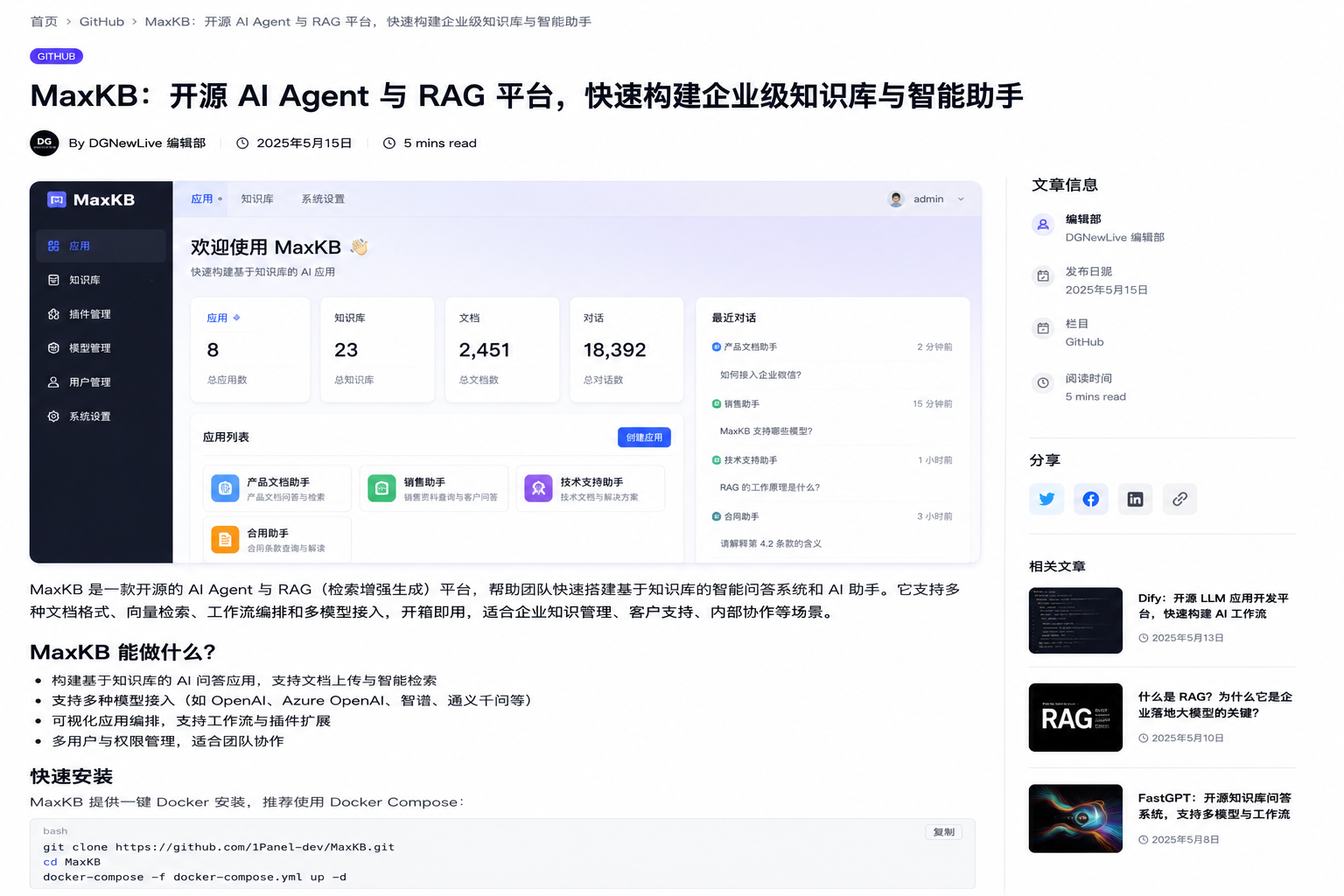Expand 知识库 sidebar chevron

[152, 280]
